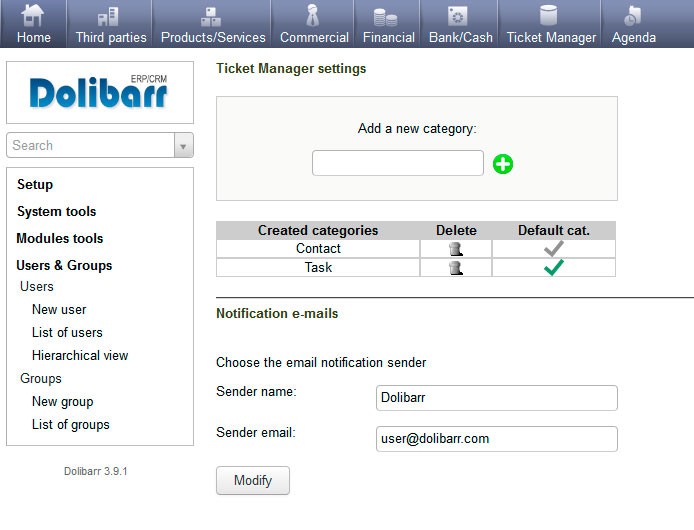The image size is (694, 530).
Task: Go to Users in the sidebar
Action: [x=37, y=286]
